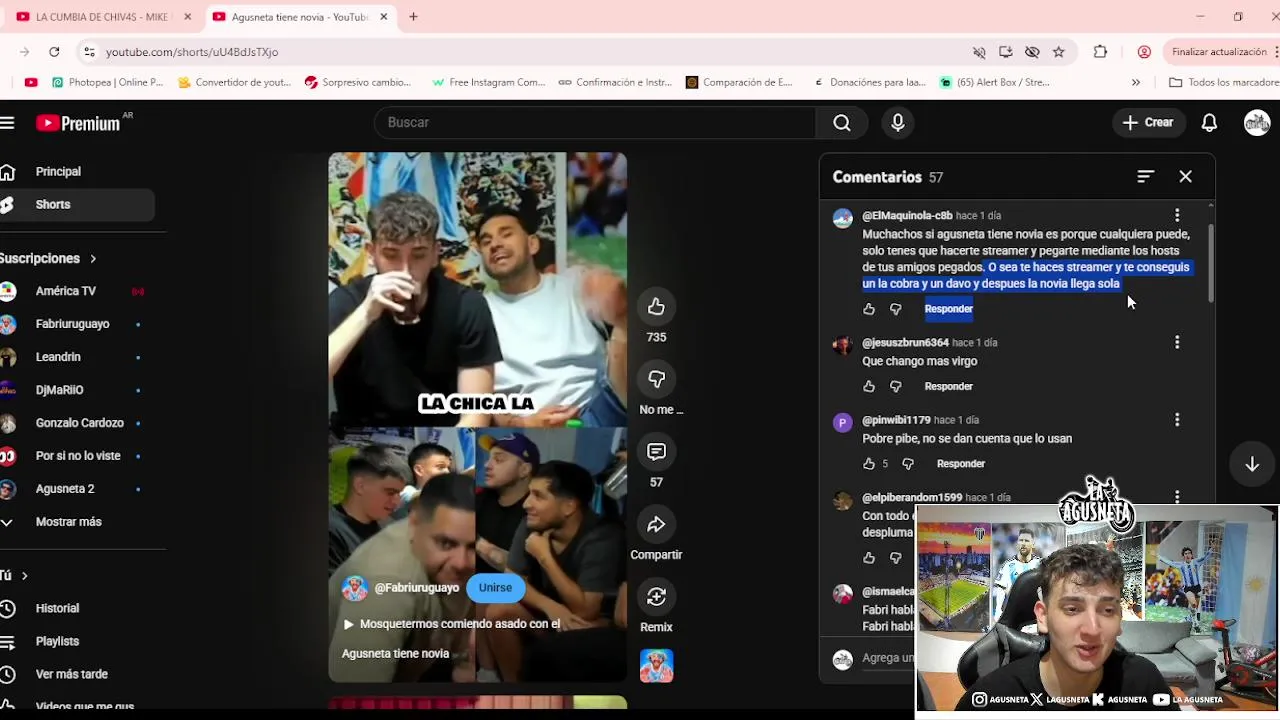Open the Crear menu

coord(1147,122)
